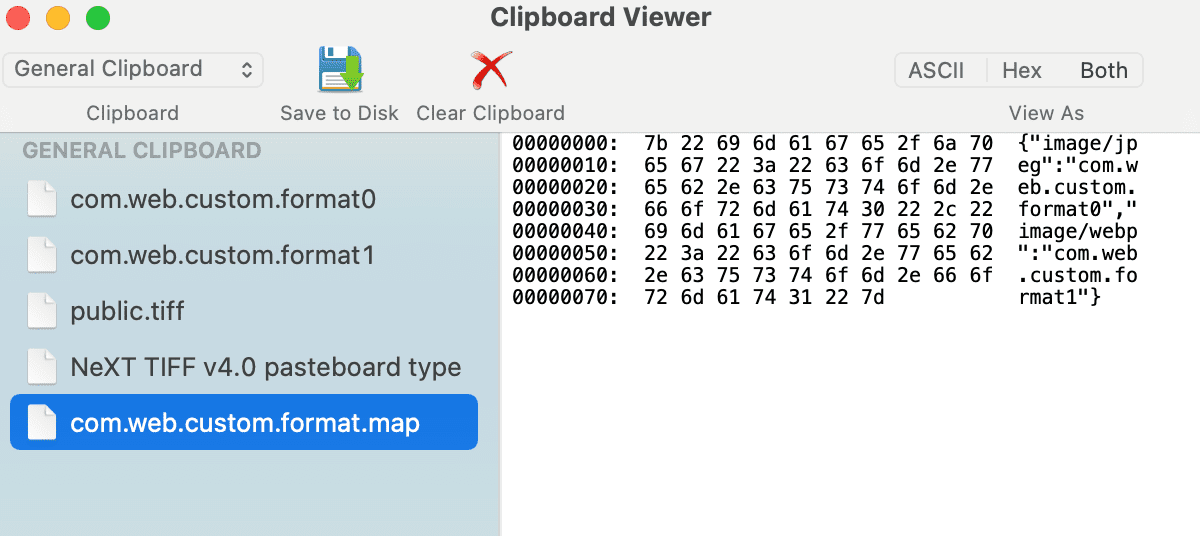Click file icon beside com.web.custom.format0

41,200
